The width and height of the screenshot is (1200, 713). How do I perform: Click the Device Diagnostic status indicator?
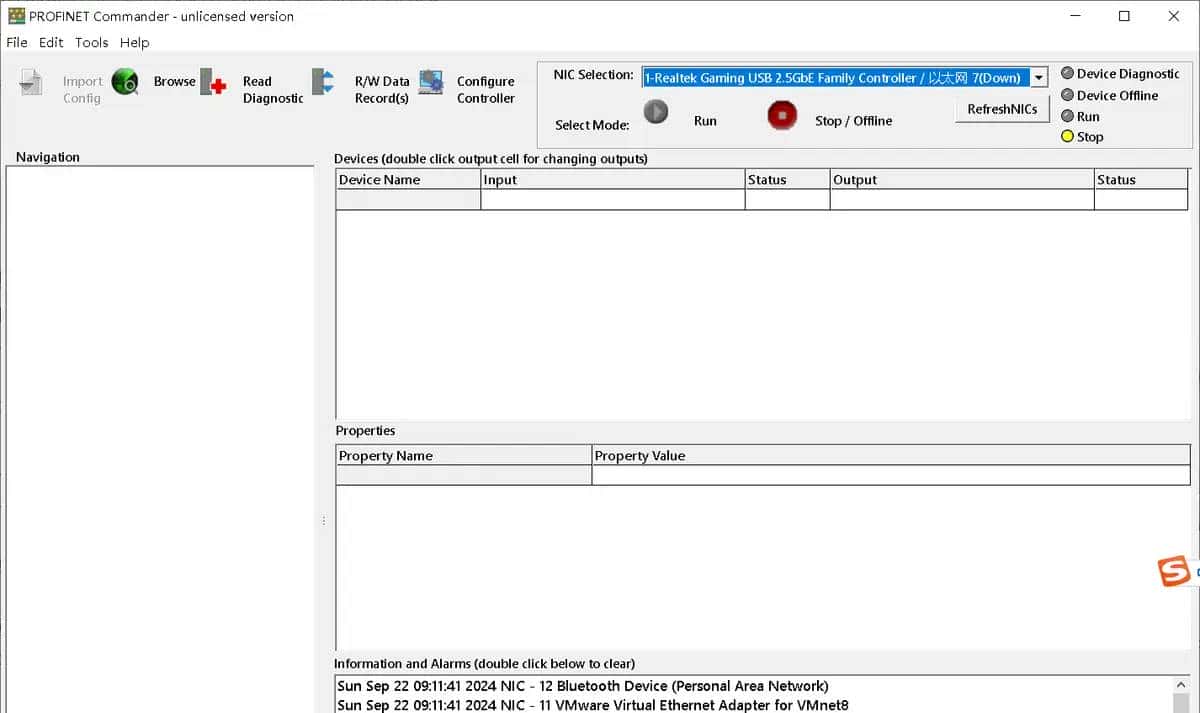click(x=1067, y=73)
